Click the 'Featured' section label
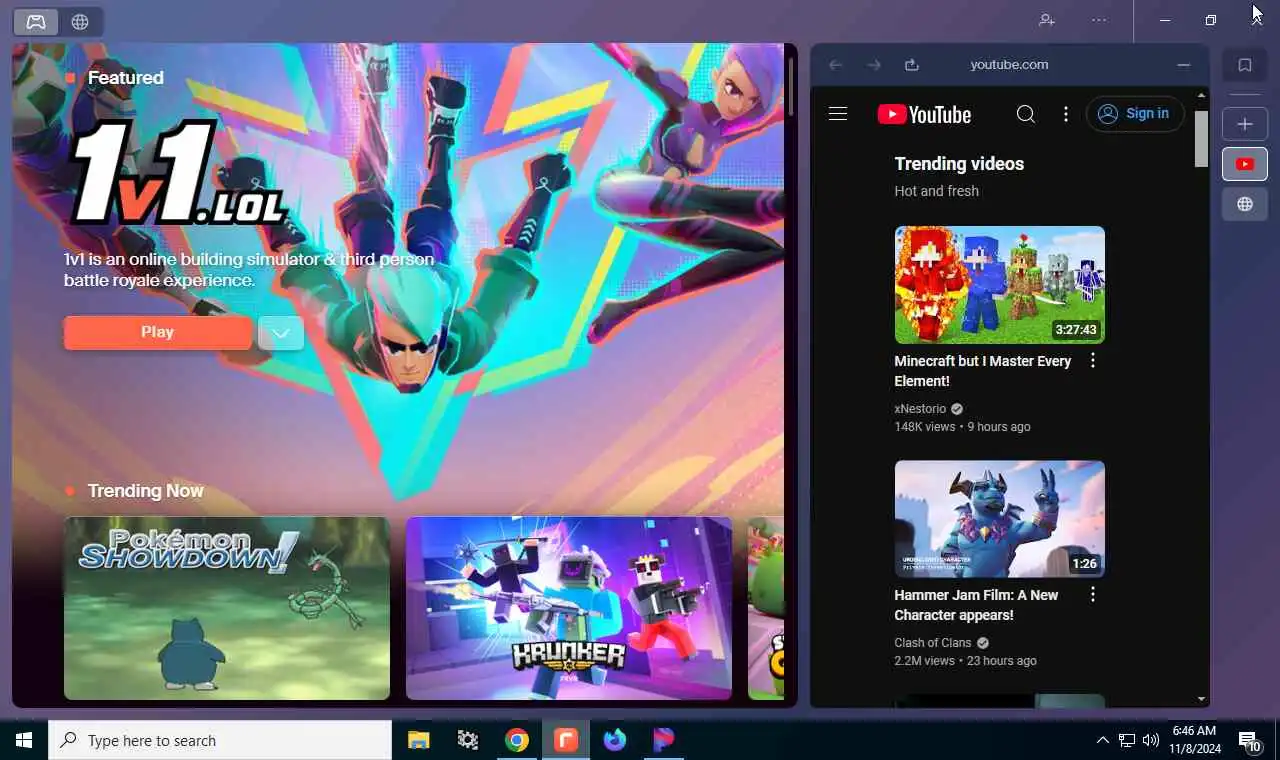This screenshot has width=1280, height=760. click(125, 78)
